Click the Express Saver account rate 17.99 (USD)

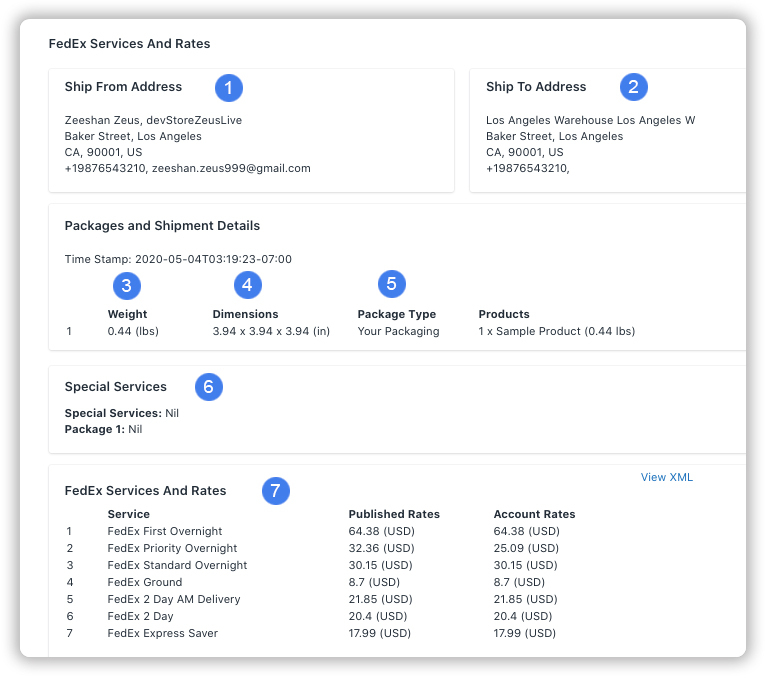click(524, 633)
